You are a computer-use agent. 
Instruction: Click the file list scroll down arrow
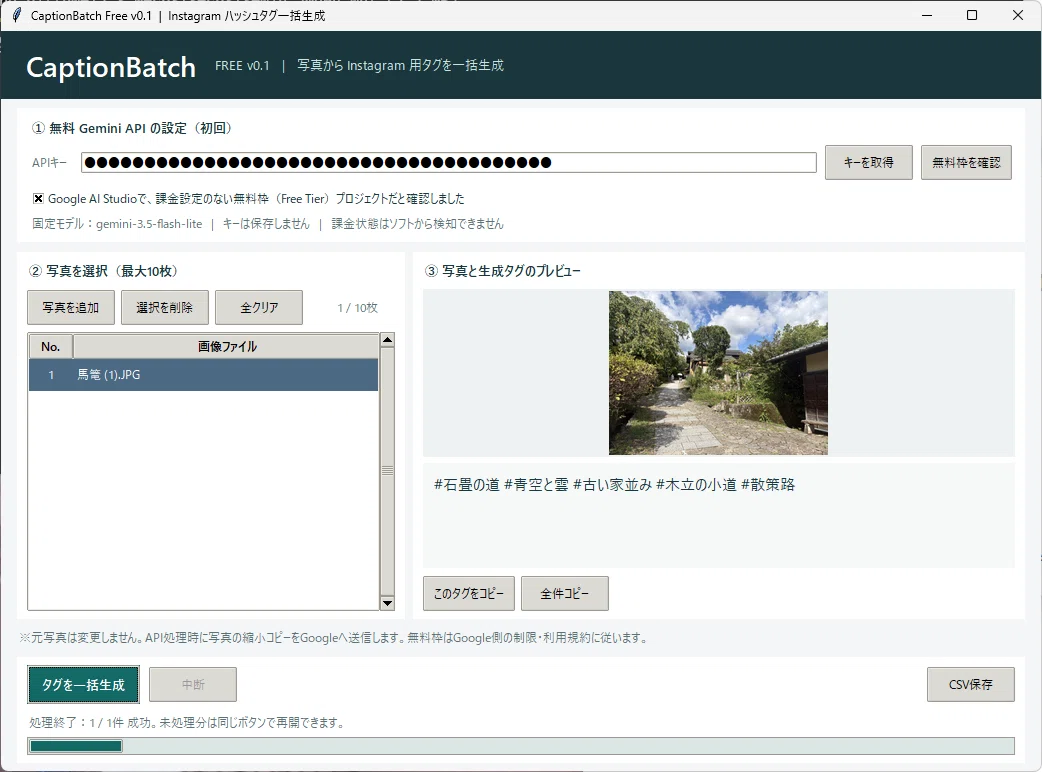point(387,603)
